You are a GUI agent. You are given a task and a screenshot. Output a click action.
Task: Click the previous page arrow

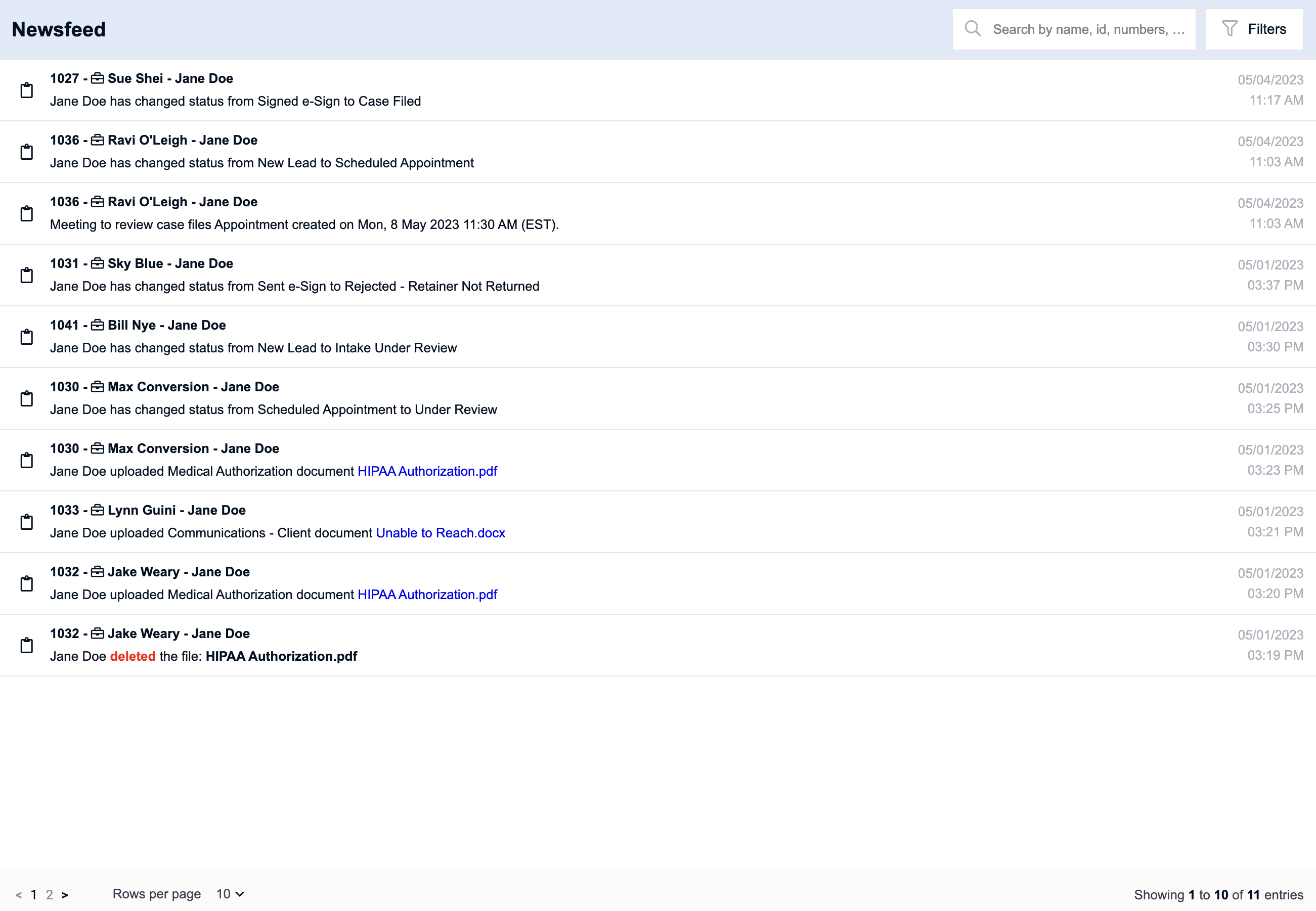(x=19, y=895)
